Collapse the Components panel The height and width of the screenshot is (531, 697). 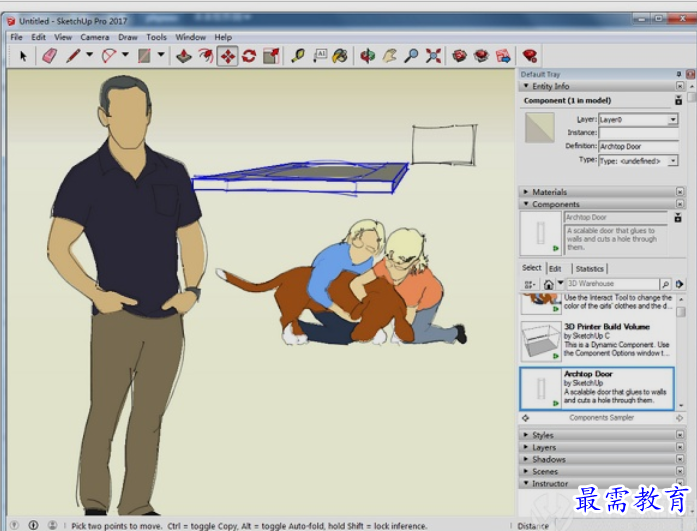point(526,204)
